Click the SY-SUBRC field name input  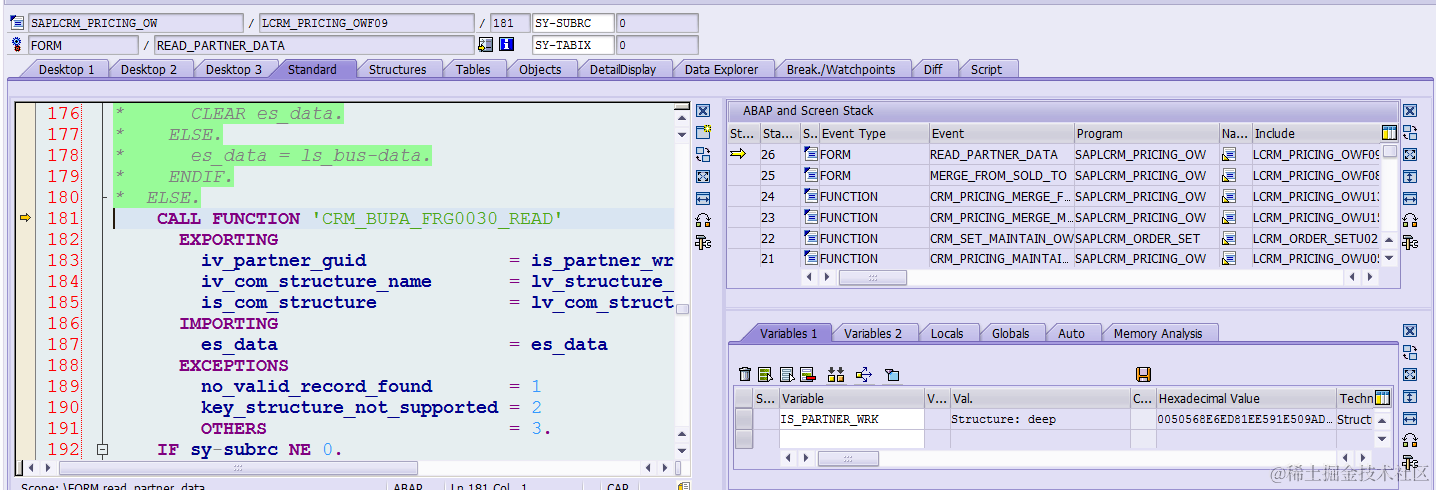point(573,23)
